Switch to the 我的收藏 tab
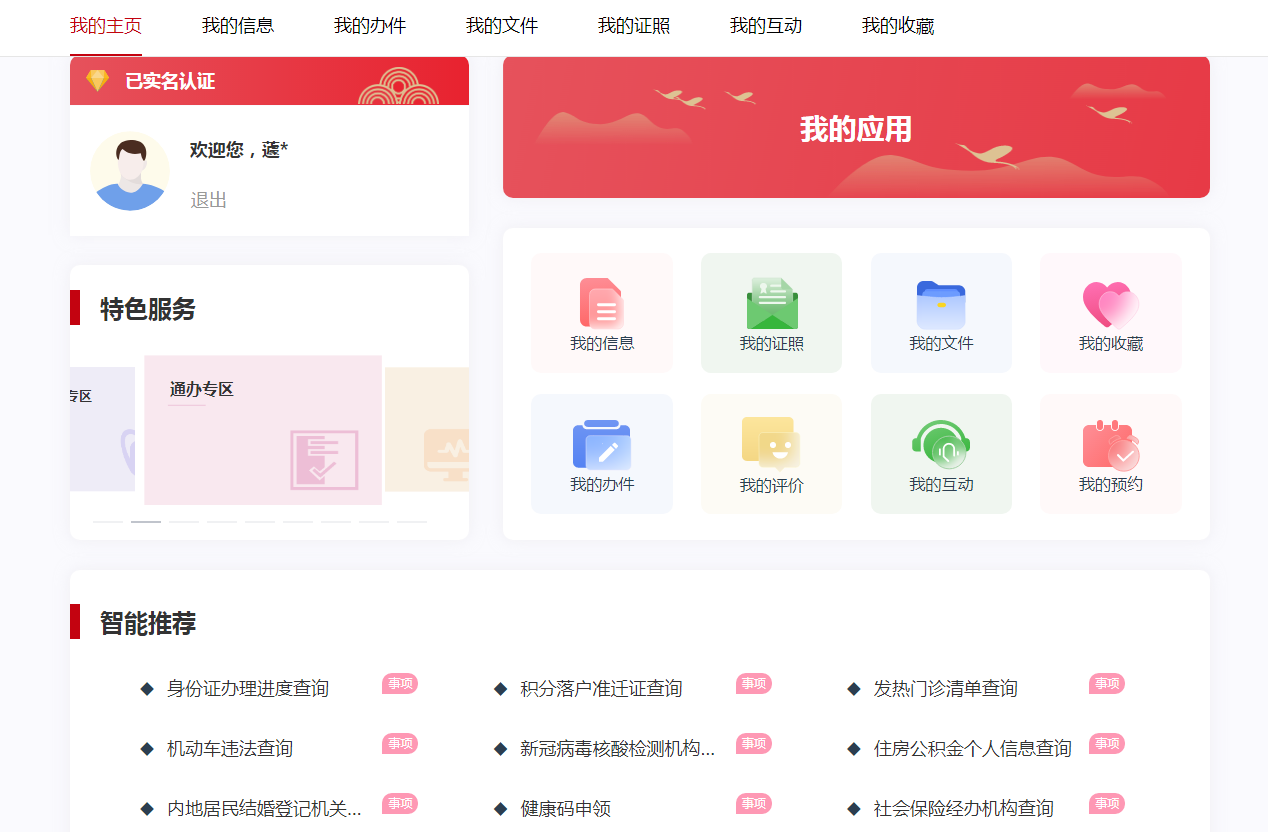The height and width of the screenshot is (832, 1268). [x=898, y=26]
